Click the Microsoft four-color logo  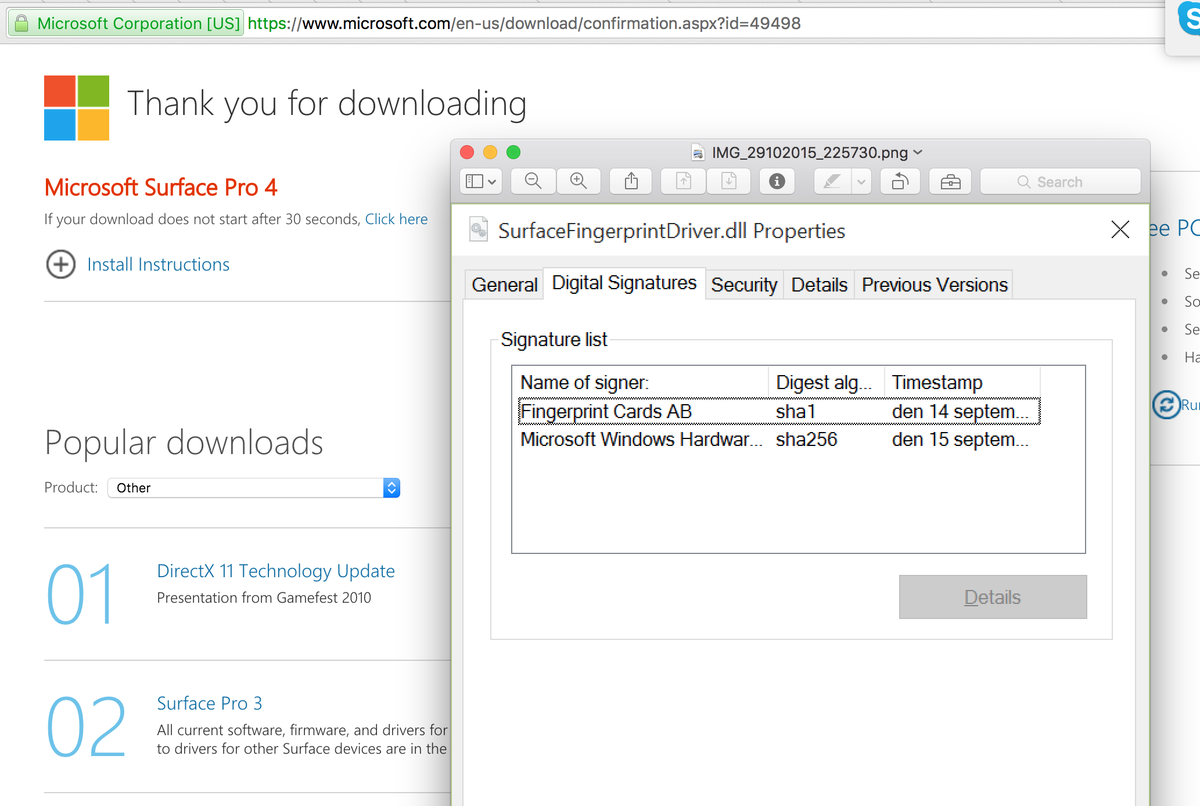click(x=77, y=108)
